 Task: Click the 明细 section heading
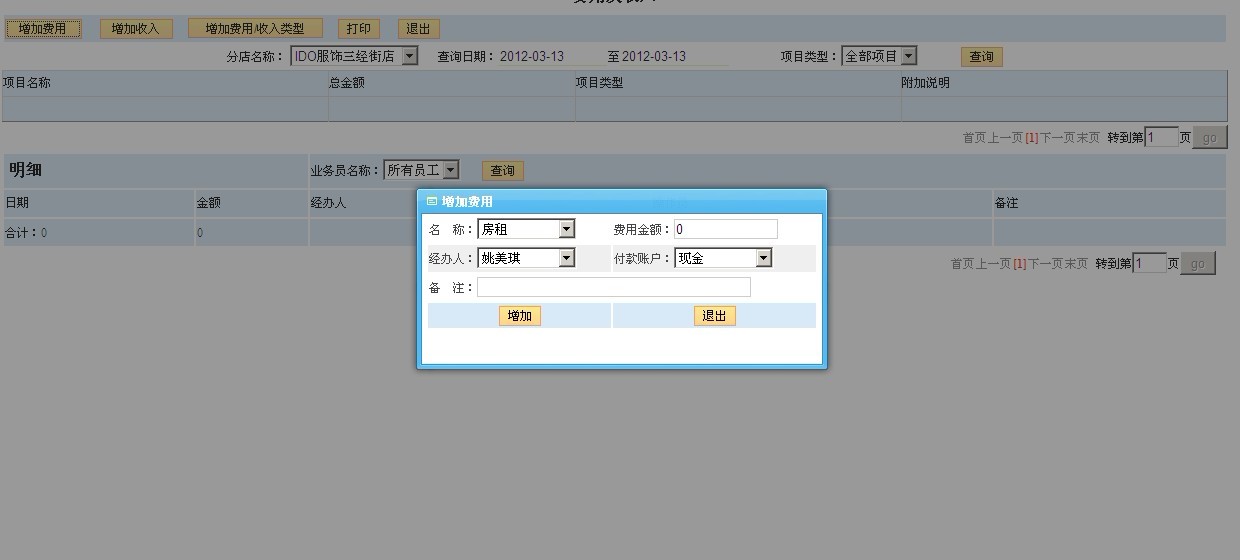pos(25,170)
